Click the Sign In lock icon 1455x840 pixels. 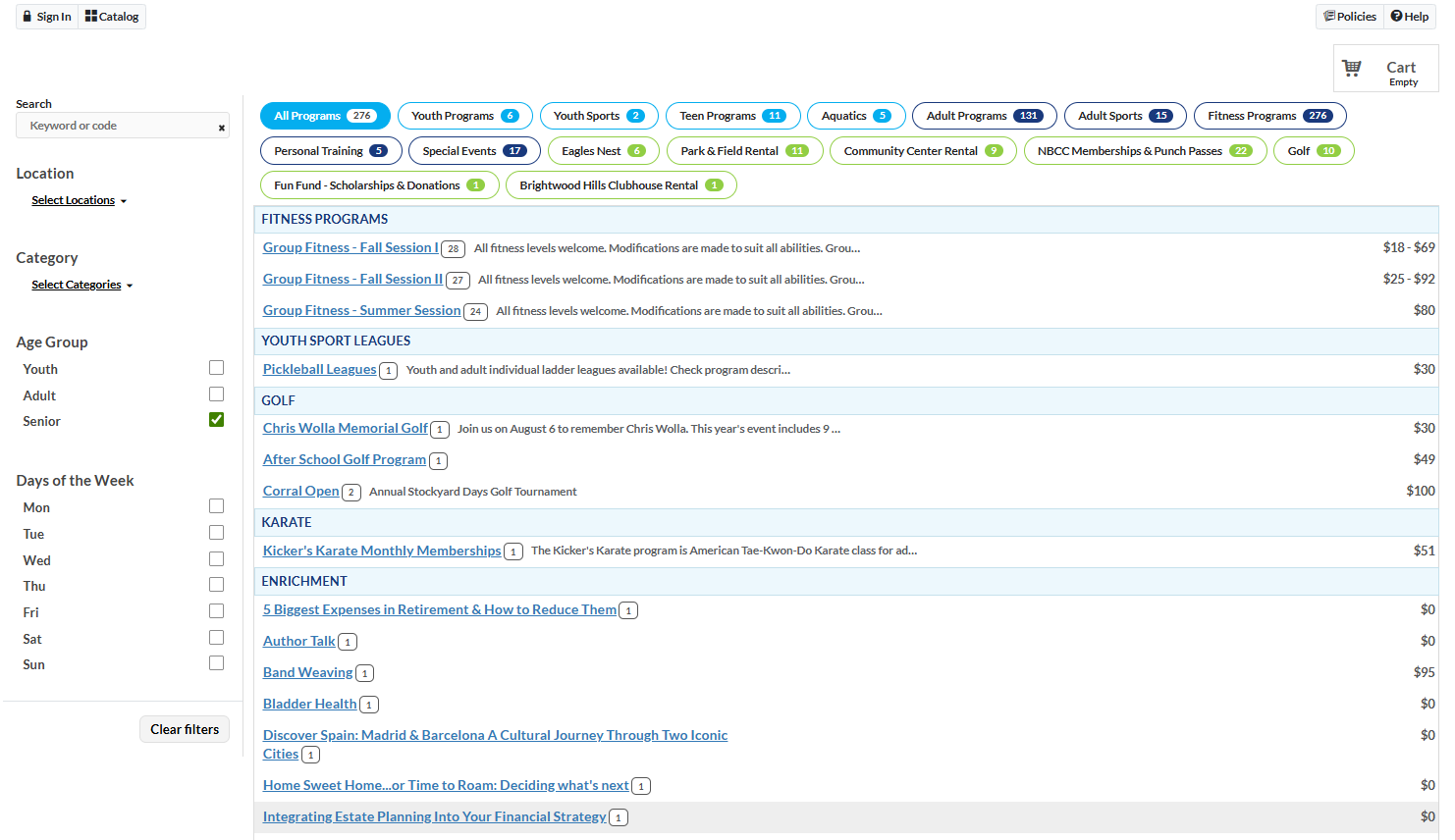point(27,17)
